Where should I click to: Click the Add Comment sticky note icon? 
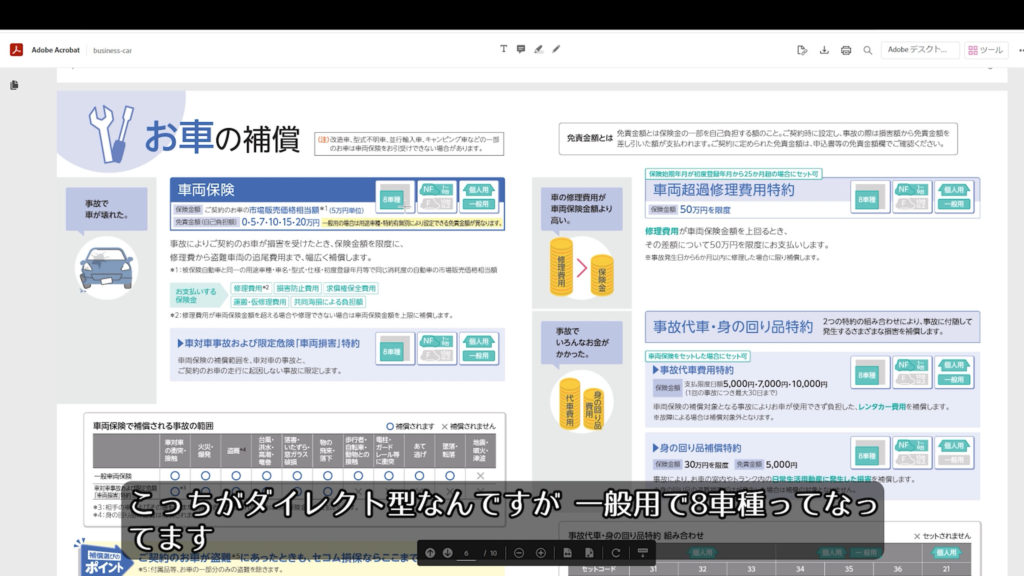tap(521, 49)
